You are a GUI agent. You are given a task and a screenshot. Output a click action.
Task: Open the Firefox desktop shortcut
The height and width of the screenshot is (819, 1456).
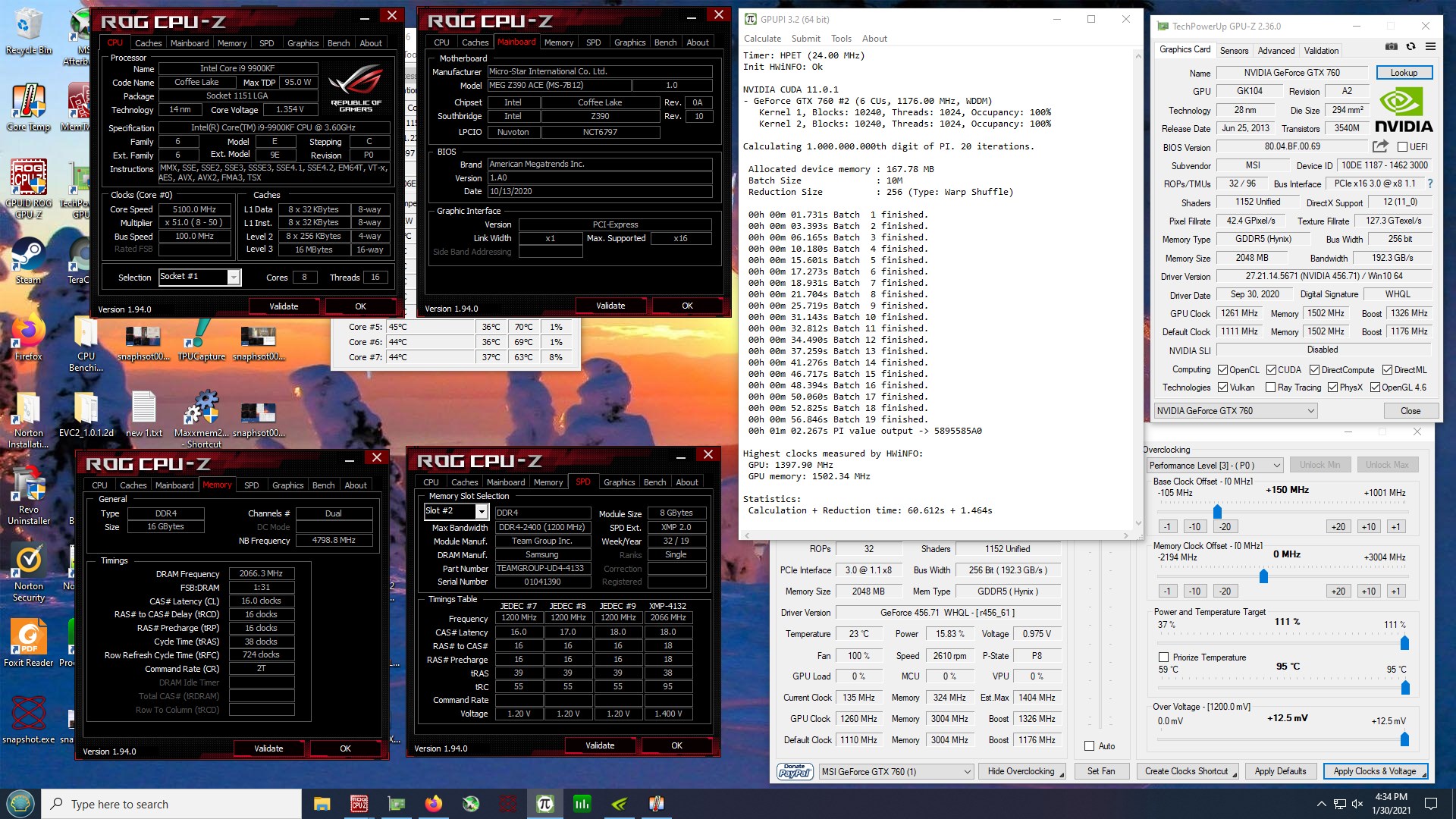(x=29, y=338)
